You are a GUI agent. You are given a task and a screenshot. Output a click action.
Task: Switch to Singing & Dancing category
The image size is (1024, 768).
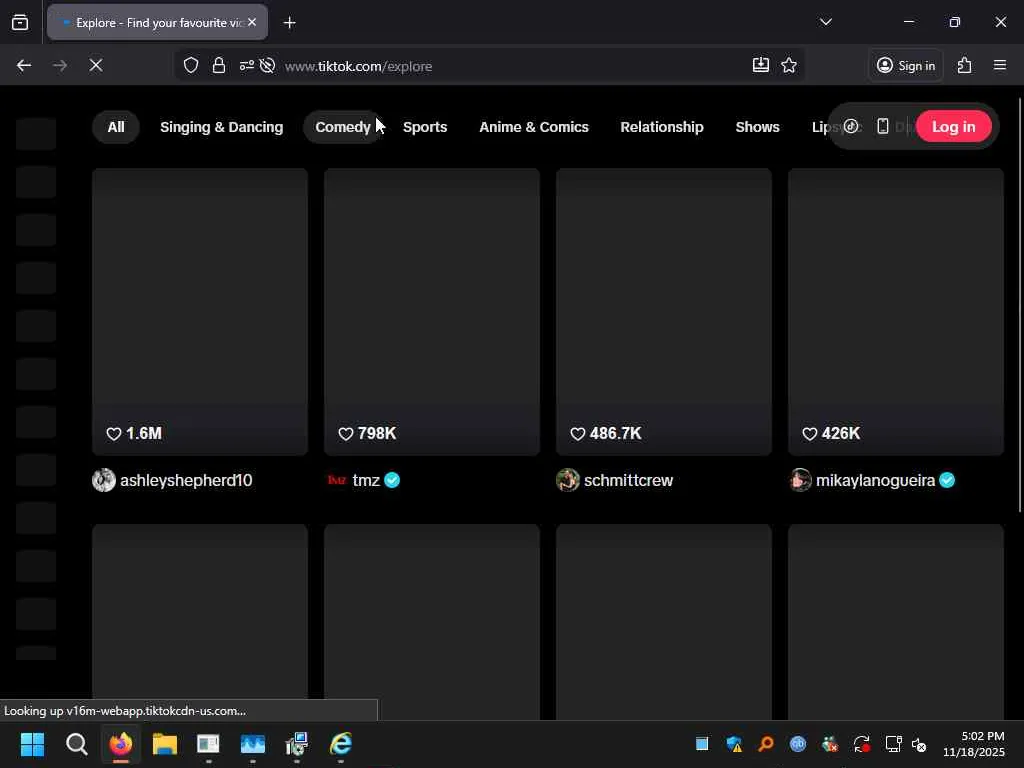(221, 127)
